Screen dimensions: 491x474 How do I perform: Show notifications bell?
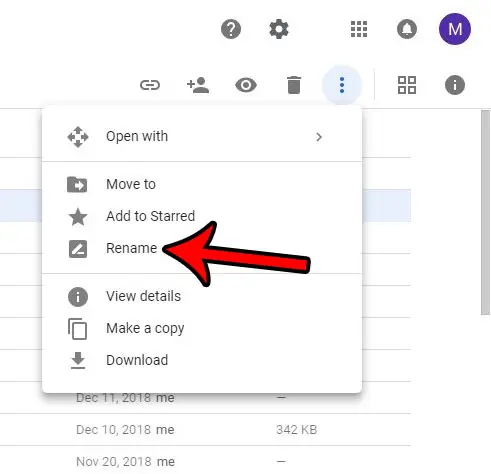point(407,29)
